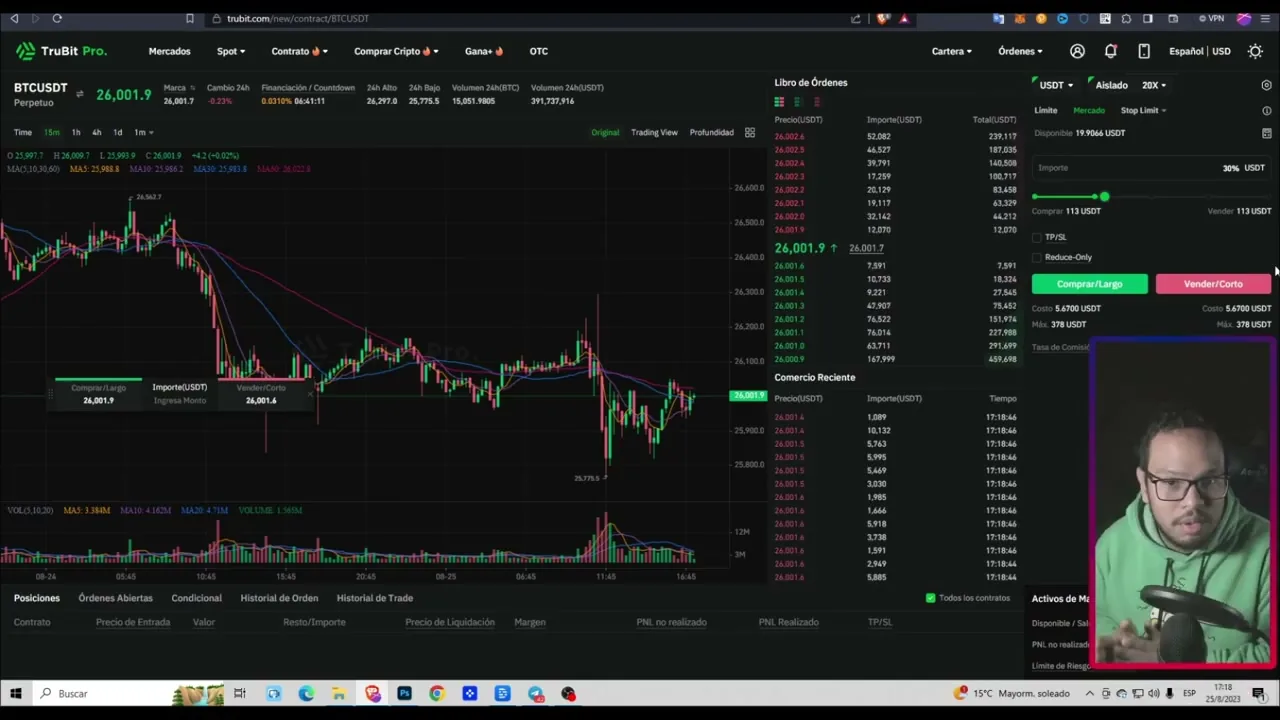
Task: Click the share page icon in address bar
Action: [x=856, y=18]
